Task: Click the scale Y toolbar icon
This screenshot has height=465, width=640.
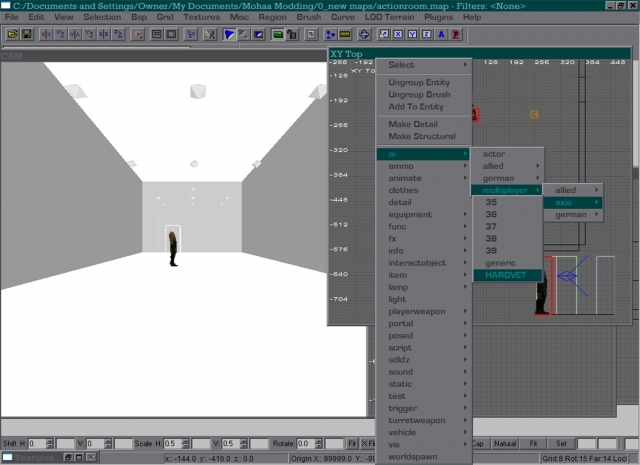Action: [x=412, y=34]
